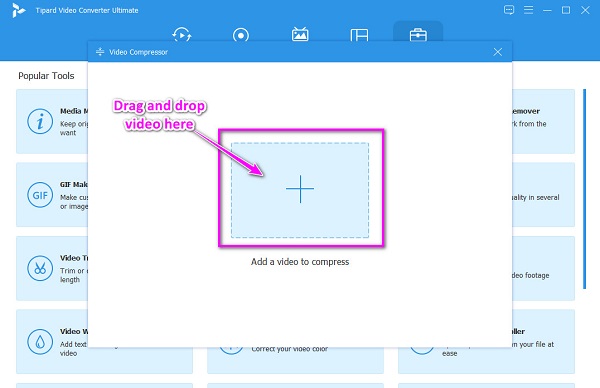
Task: Open the hamburger menu icon
Action: click(x=528, y=10)
